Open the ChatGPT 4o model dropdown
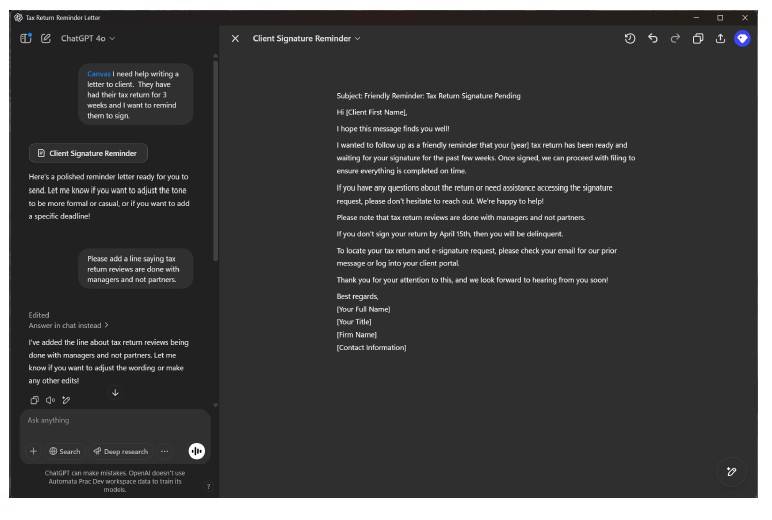Viewport: 772px width, 520px height. point(88,38)
